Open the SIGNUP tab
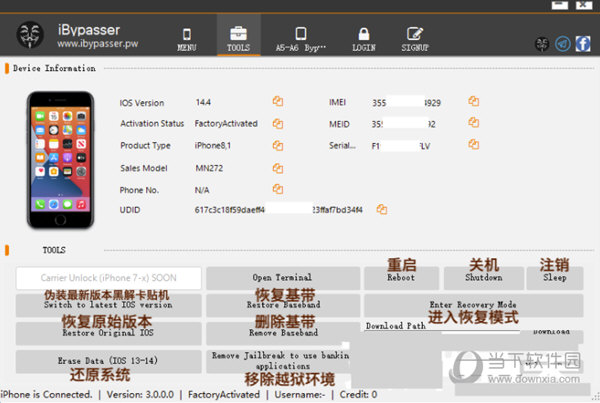Screen dimensions: 600x403 click(415, 39)
